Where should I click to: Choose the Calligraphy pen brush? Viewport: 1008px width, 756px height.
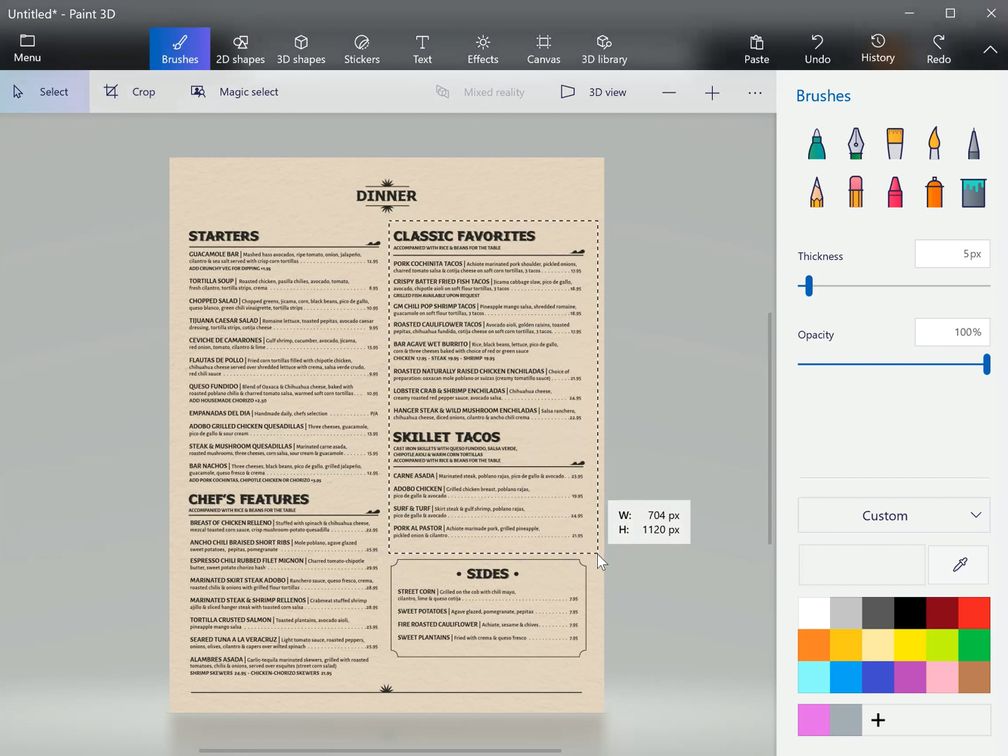(856, 144)
